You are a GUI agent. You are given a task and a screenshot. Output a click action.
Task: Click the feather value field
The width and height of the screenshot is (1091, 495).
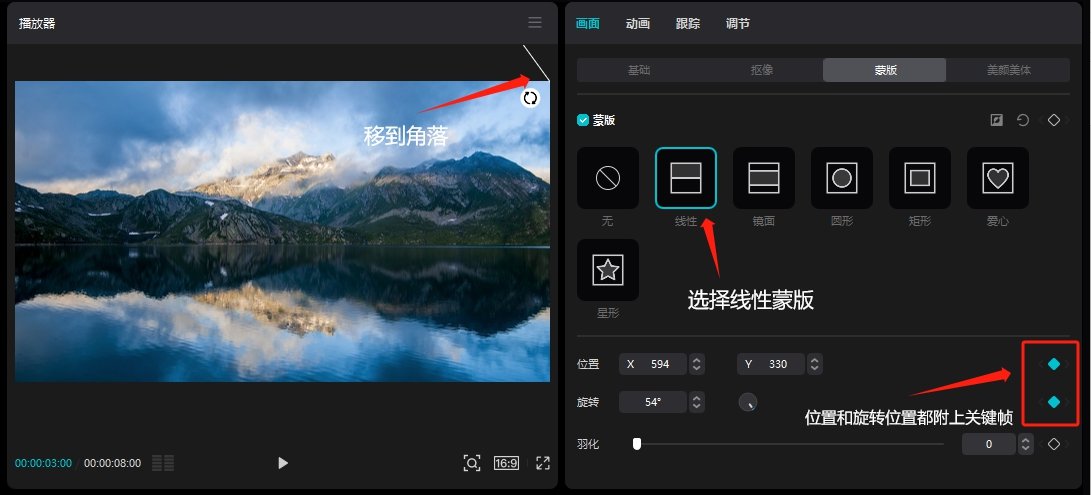point(989,443)
